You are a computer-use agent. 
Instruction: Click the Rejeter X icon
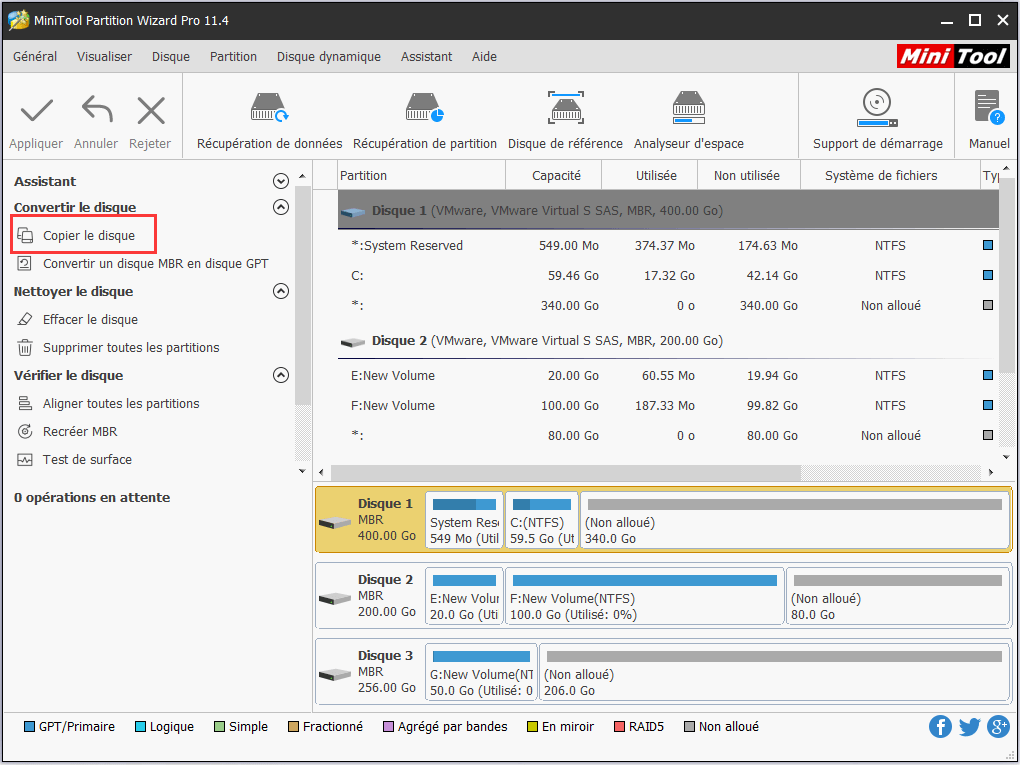pos(151,111)
